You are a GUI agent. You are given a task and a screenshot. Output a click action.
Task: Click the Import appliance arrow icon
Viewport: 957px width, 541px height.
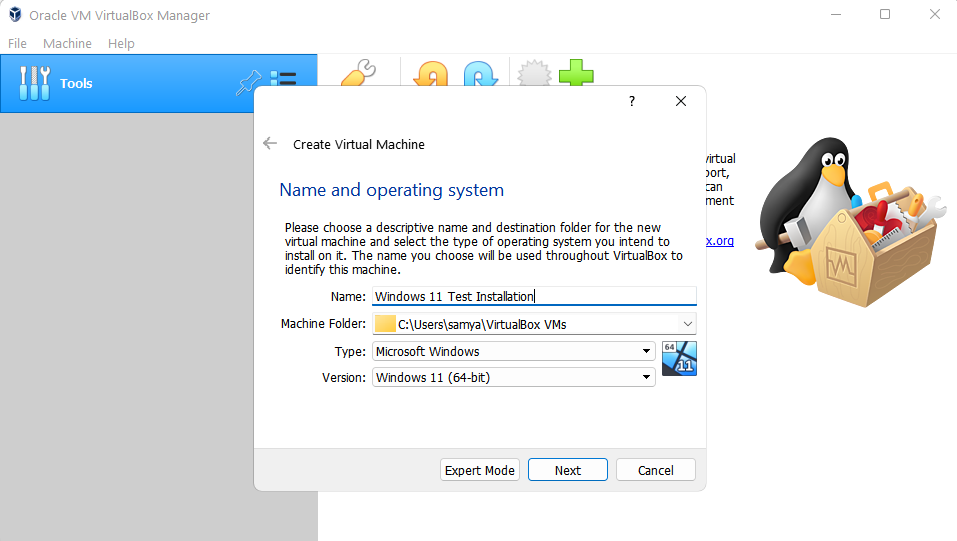pyautogui.click(x=430, y=73)
